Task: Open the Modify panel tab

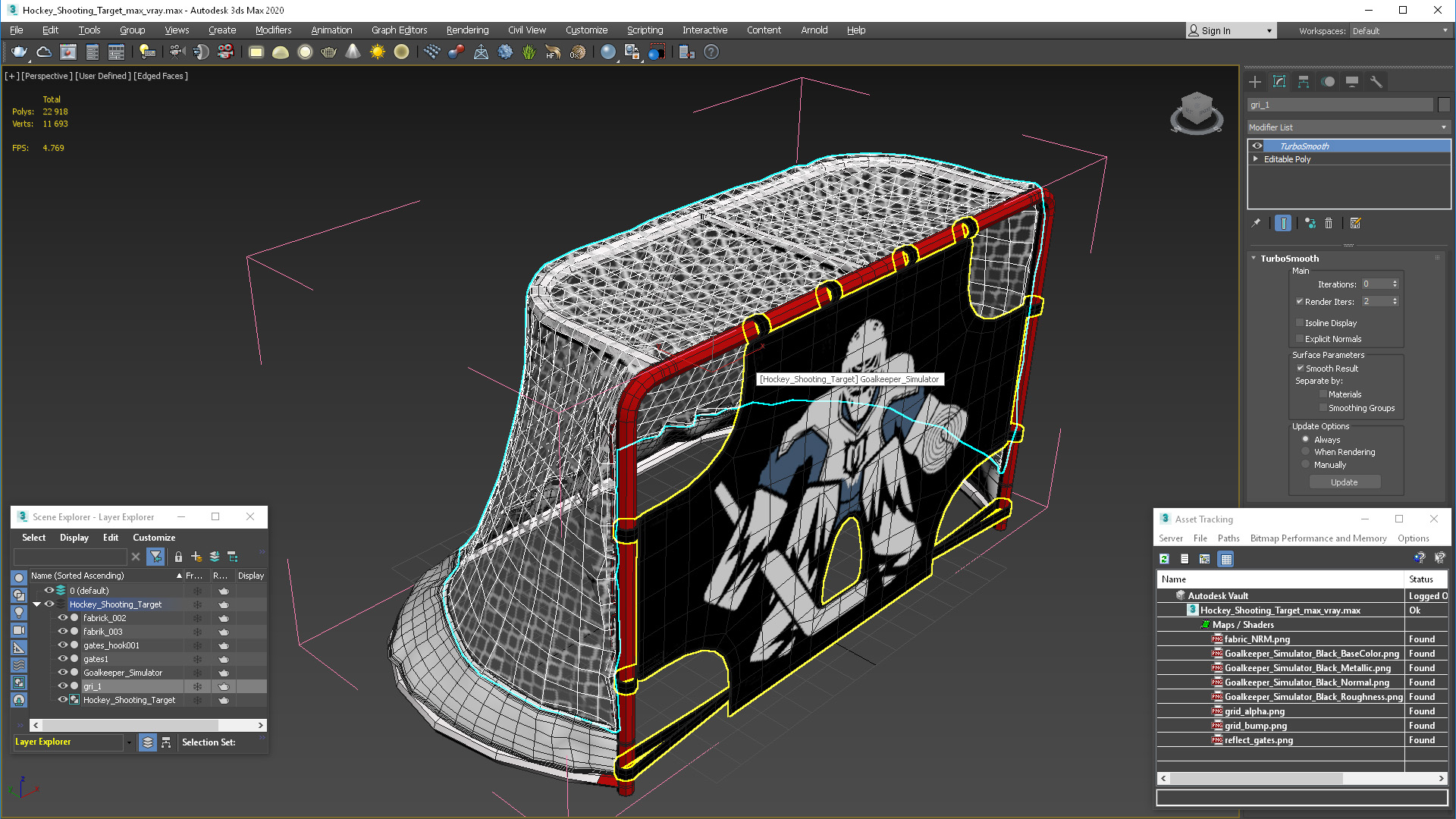Action: (1279, 82)
